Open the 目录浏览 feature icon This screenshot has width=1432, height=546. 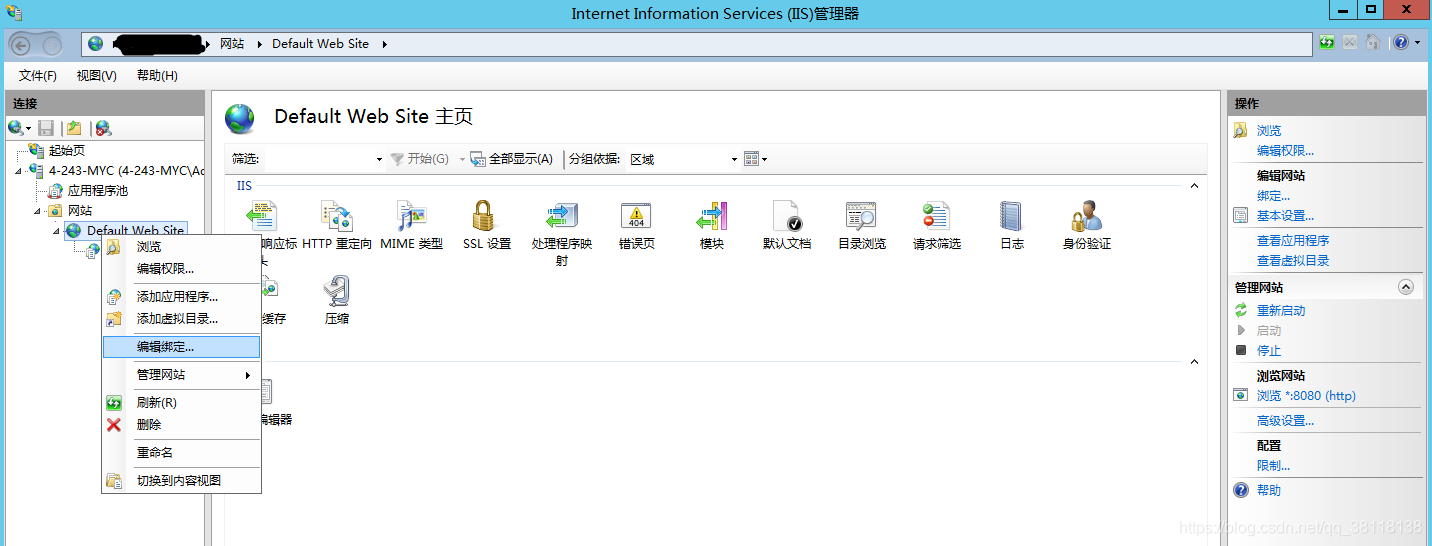coord(861,216)
